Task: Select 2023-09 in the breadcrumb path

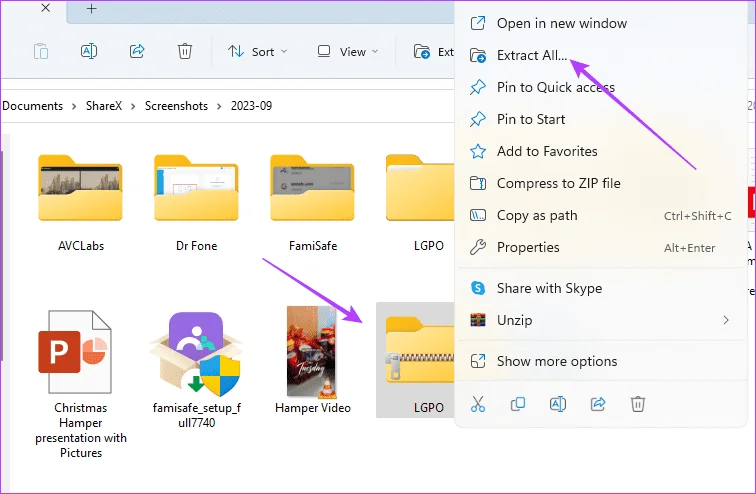Action: coord(251,106)
